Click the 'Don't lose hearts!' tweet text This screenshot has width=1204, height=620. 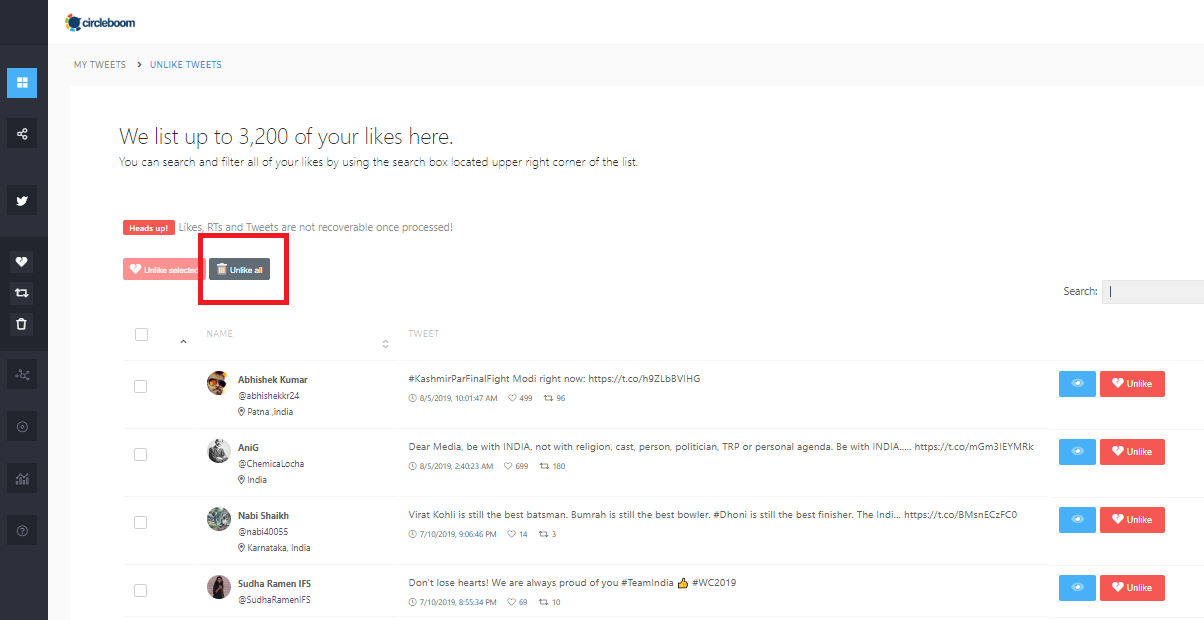[572, 583]
